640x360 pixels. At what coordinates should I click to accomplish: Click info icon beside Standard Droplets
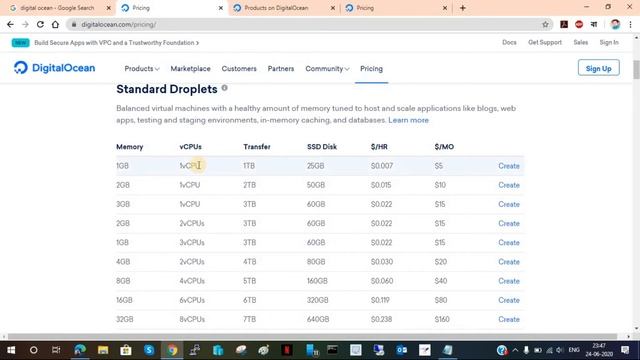[224, 88]
